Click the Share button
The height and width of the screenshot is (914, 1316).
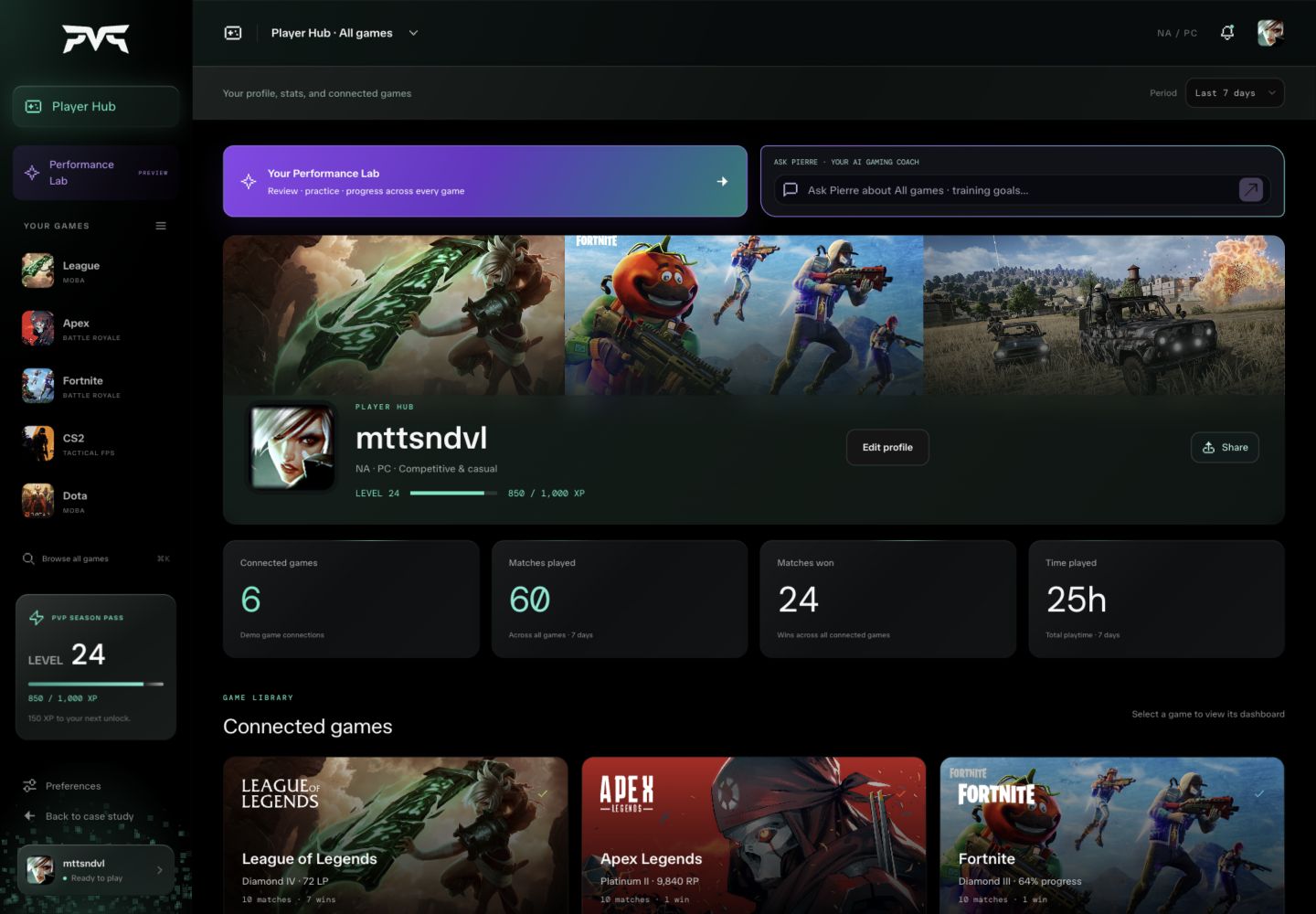point(1225,447)
